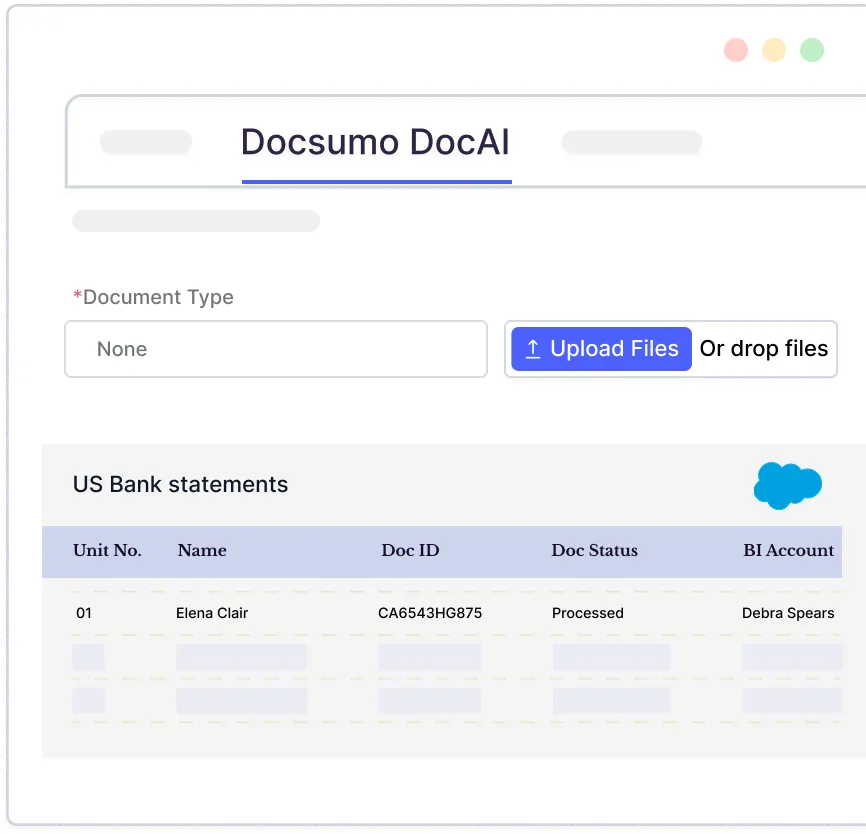
Task: Click the Name column header
Action: point(202,550)
